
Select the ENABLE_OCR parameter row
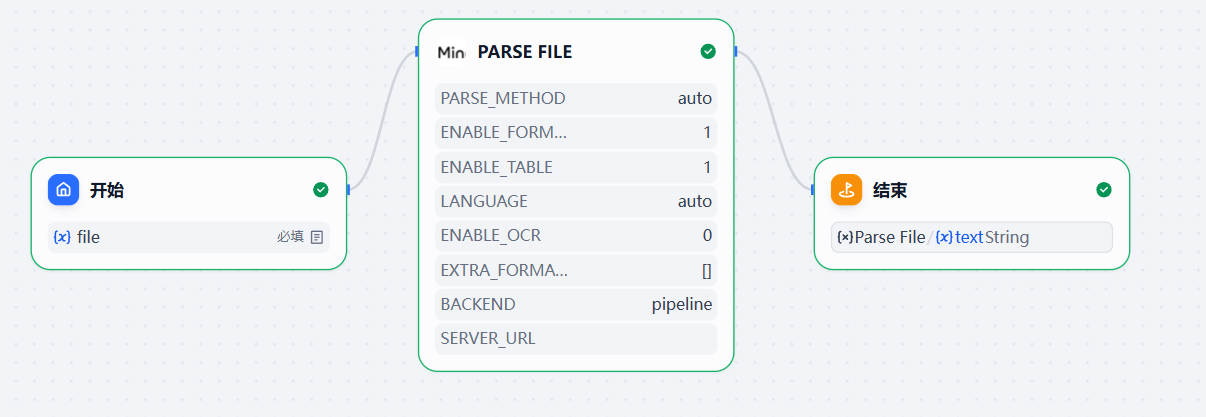(x=576, y=235)
